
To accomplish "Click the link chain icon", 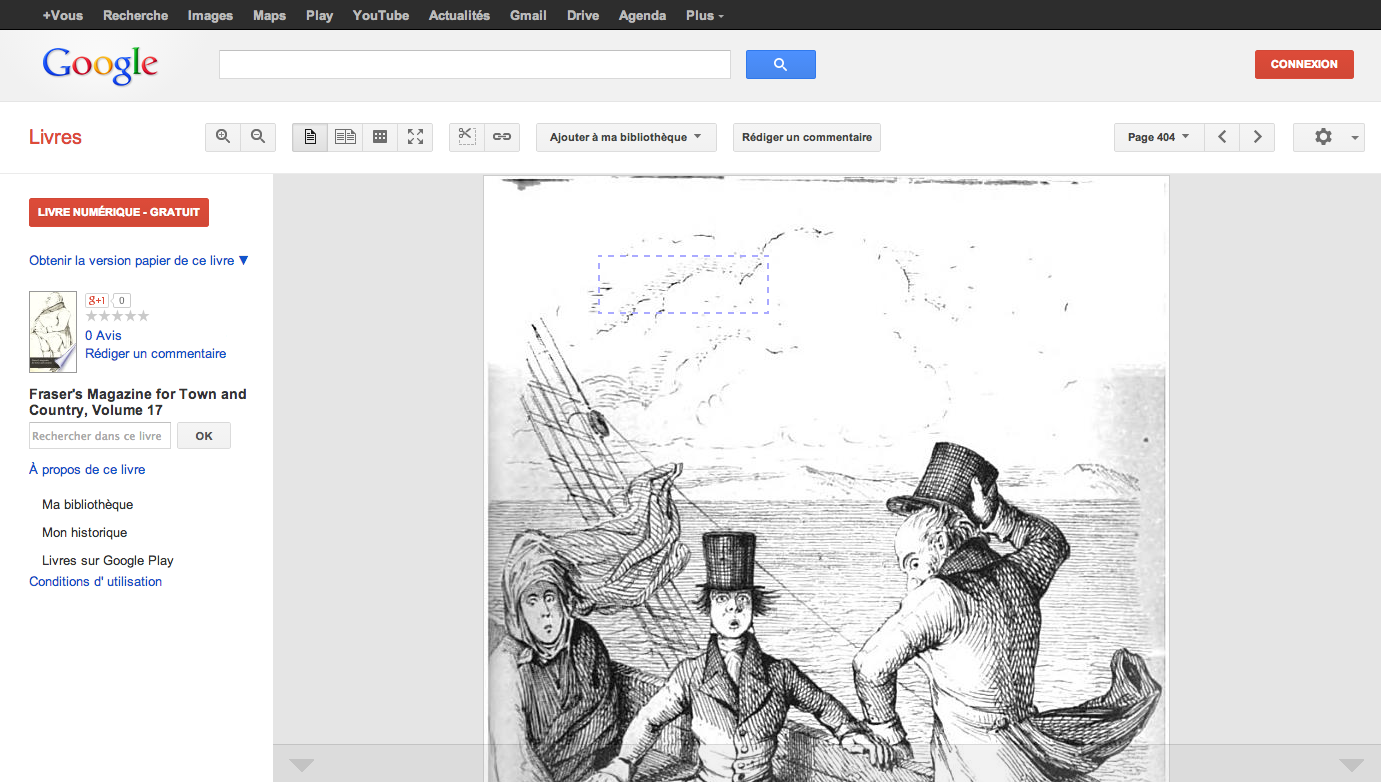I will tap(502, 137).
